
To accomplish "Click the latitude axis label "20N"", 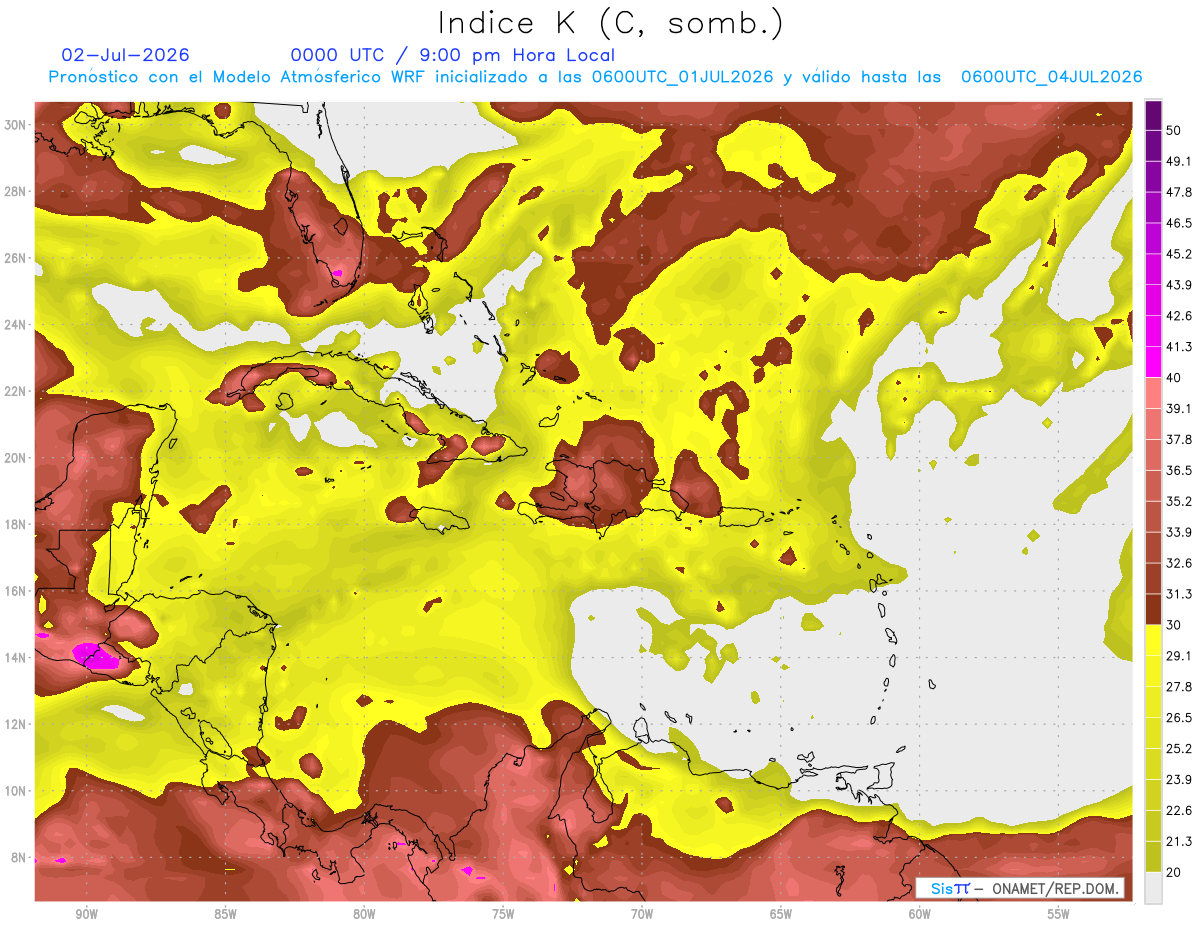I will tap(16, 458).
